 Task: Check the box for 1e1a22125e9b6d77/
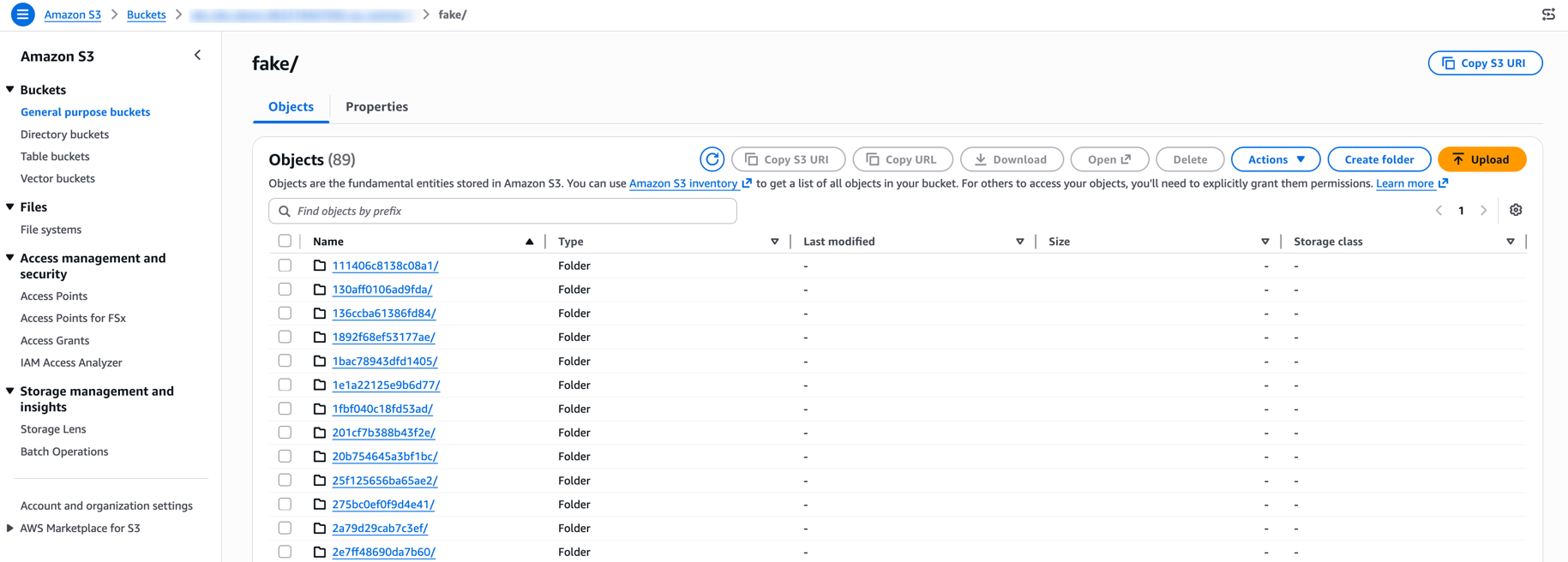tap(285, 386)
